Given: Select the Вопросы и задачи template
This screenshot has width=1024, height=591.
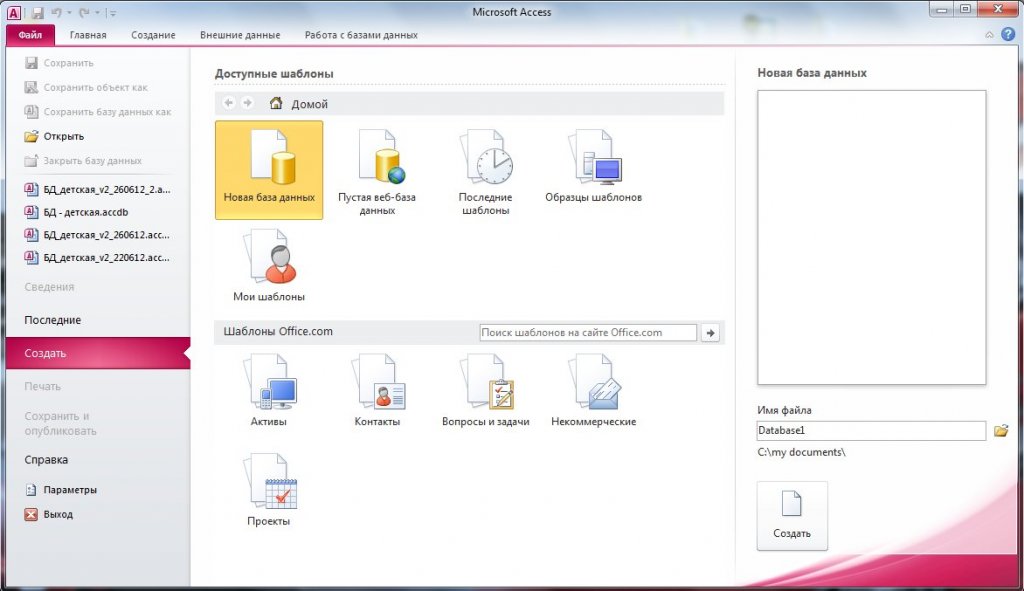Looking at the screenshot, I should pyautogui.click(x=485, y=391).
